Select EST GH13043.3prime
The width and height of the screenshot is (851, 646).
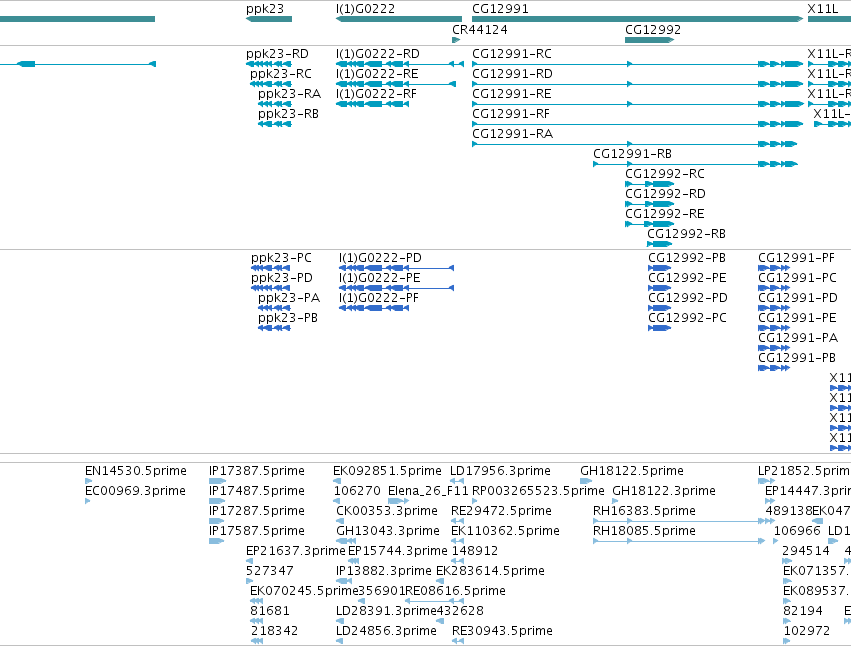(346, 541)
